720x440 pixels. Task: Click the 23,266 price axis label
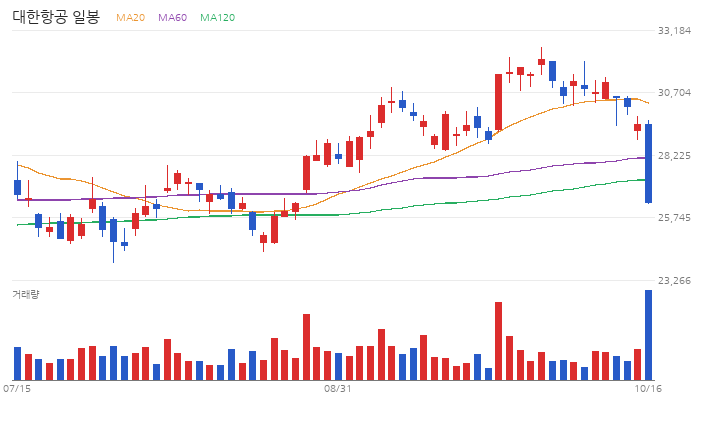click(674, 281)
